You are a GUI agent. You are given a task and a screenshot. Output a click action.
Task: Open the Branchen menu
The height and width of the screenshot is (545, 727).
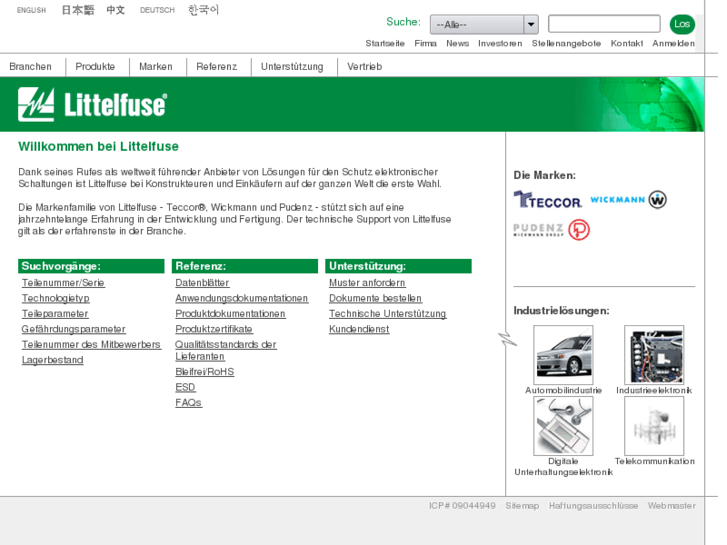(31, 67)
